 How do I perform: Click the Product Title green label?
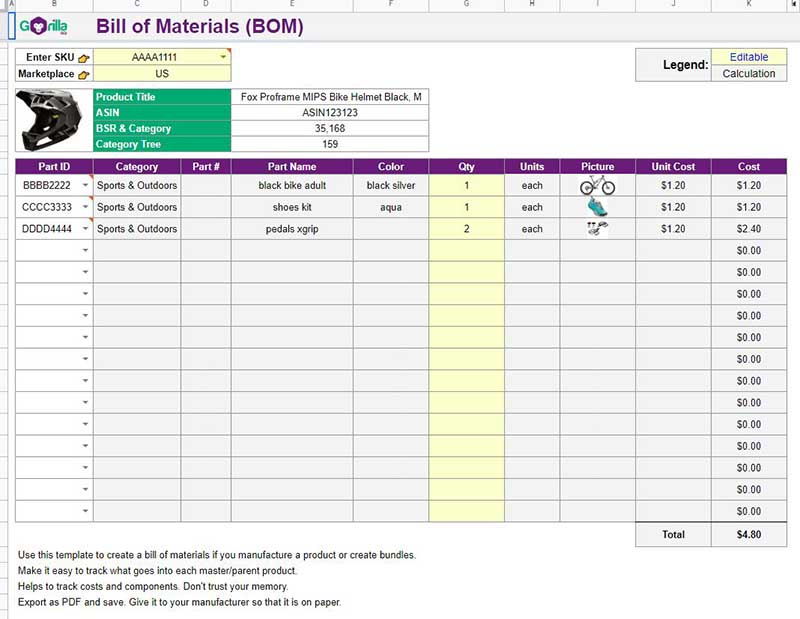point(162,97)
